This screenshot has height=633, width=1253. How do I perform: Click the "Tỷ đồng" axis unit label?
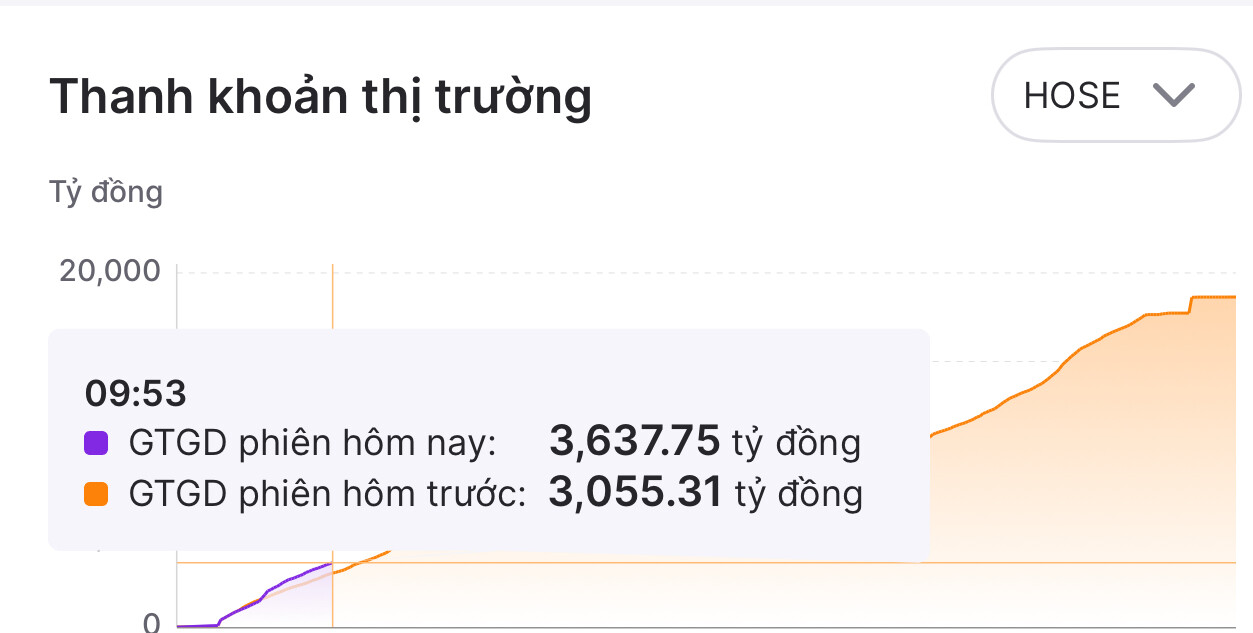pyautogui.click(x=106, y=191)
